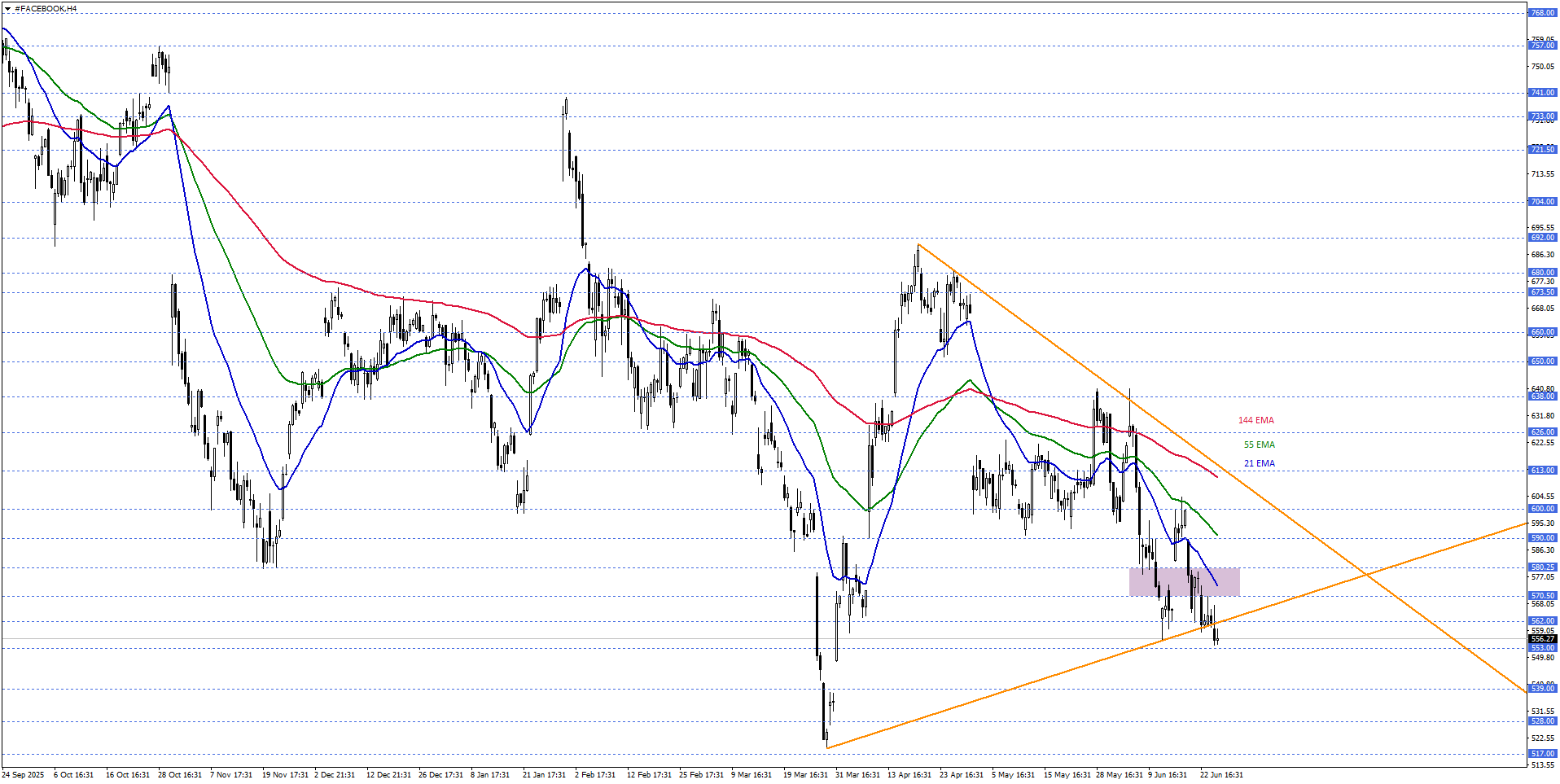The width and height of the screenshot is (1560, 784).
Task: Click the 600.00 level price tag
Action: pyautogui.click(x=1543, y=509)
